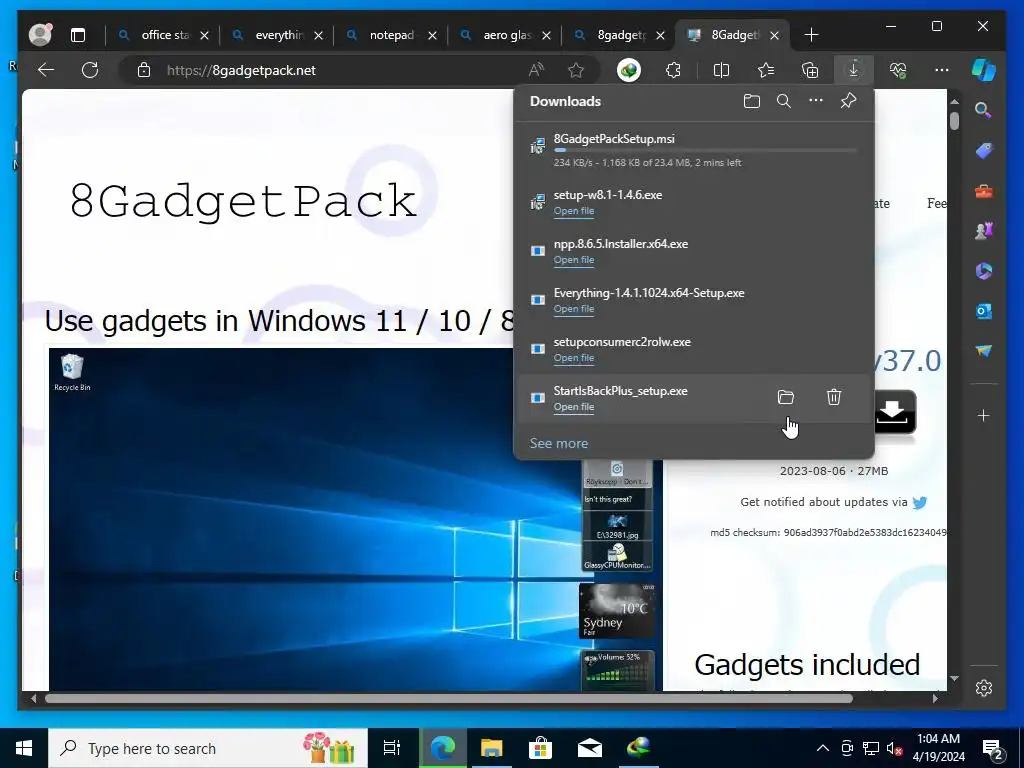Switch to the 8gadgetpack search tab
This screenshot has width=1024, height=768.
pos(620,35)
